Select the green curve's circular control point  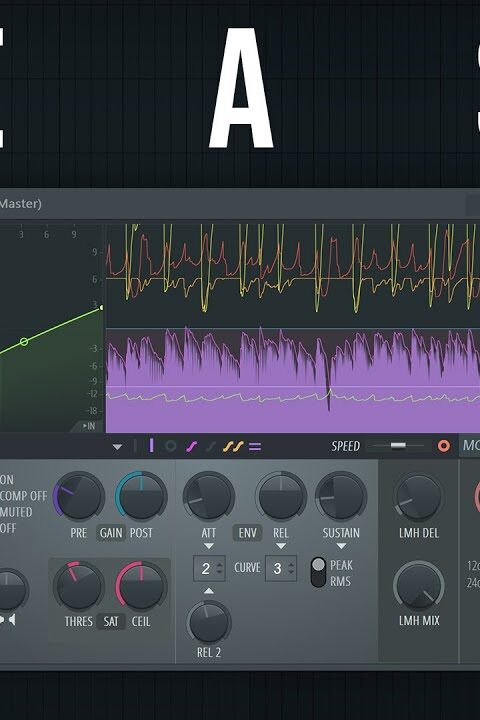point(24,342)
